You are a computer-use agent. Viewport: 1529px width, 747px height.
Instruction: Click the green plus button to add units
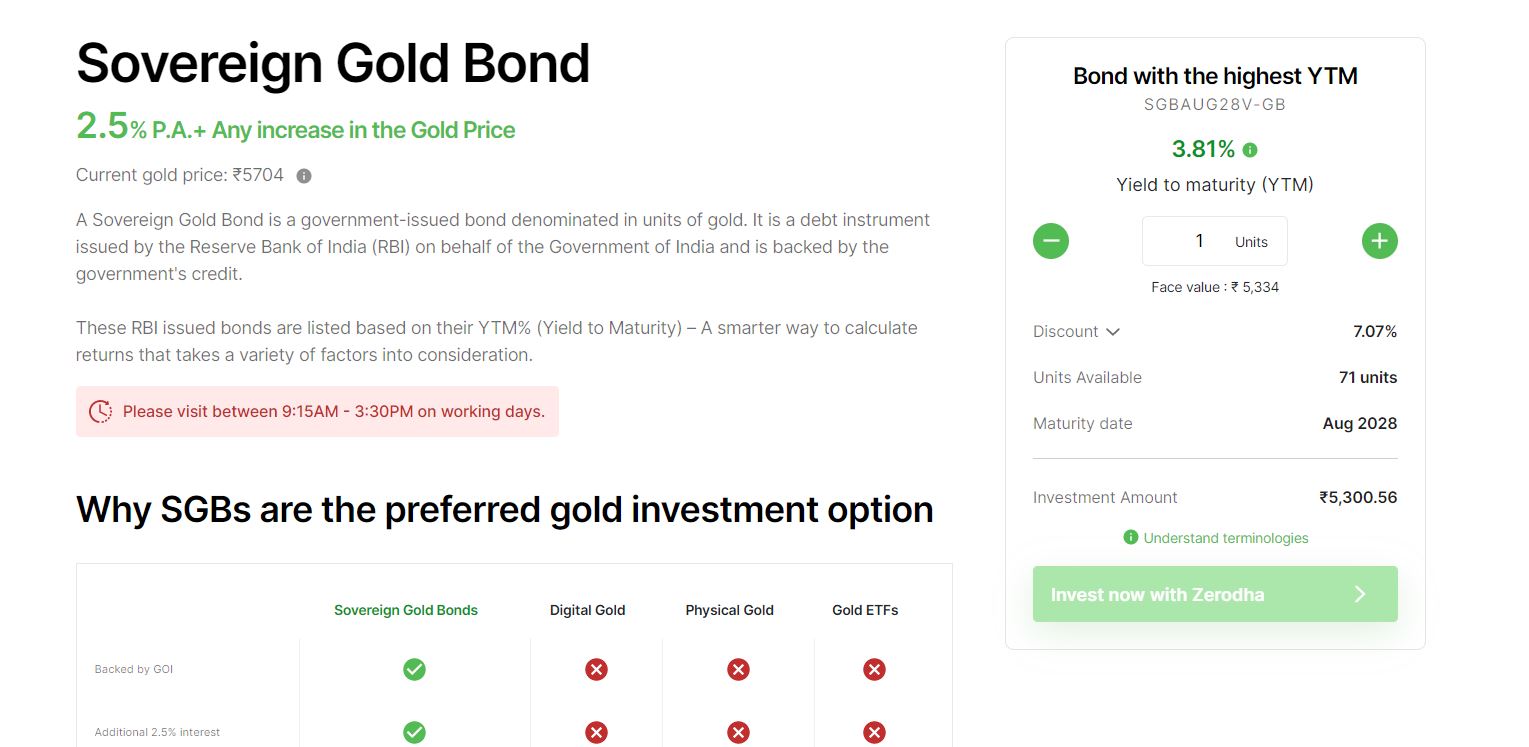pos(1379,241)
